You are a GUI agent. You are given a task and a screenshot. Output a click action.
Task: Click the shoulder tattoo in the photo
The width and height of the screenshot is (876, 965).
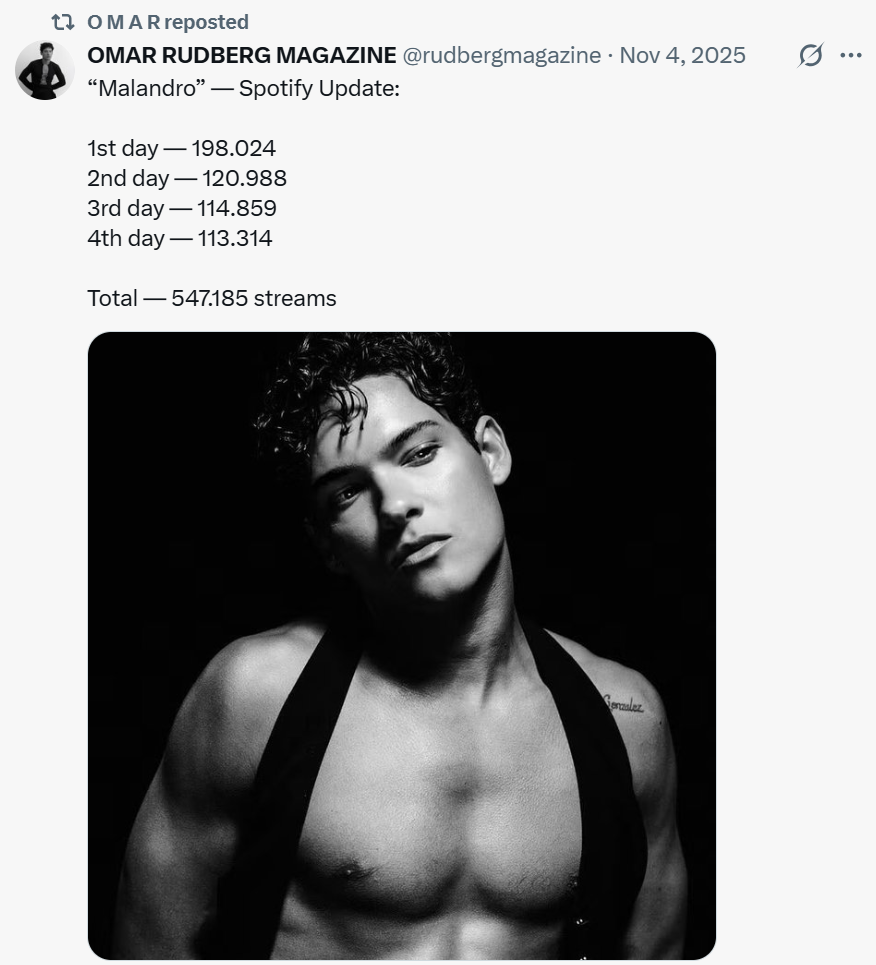tap(623, 704)
